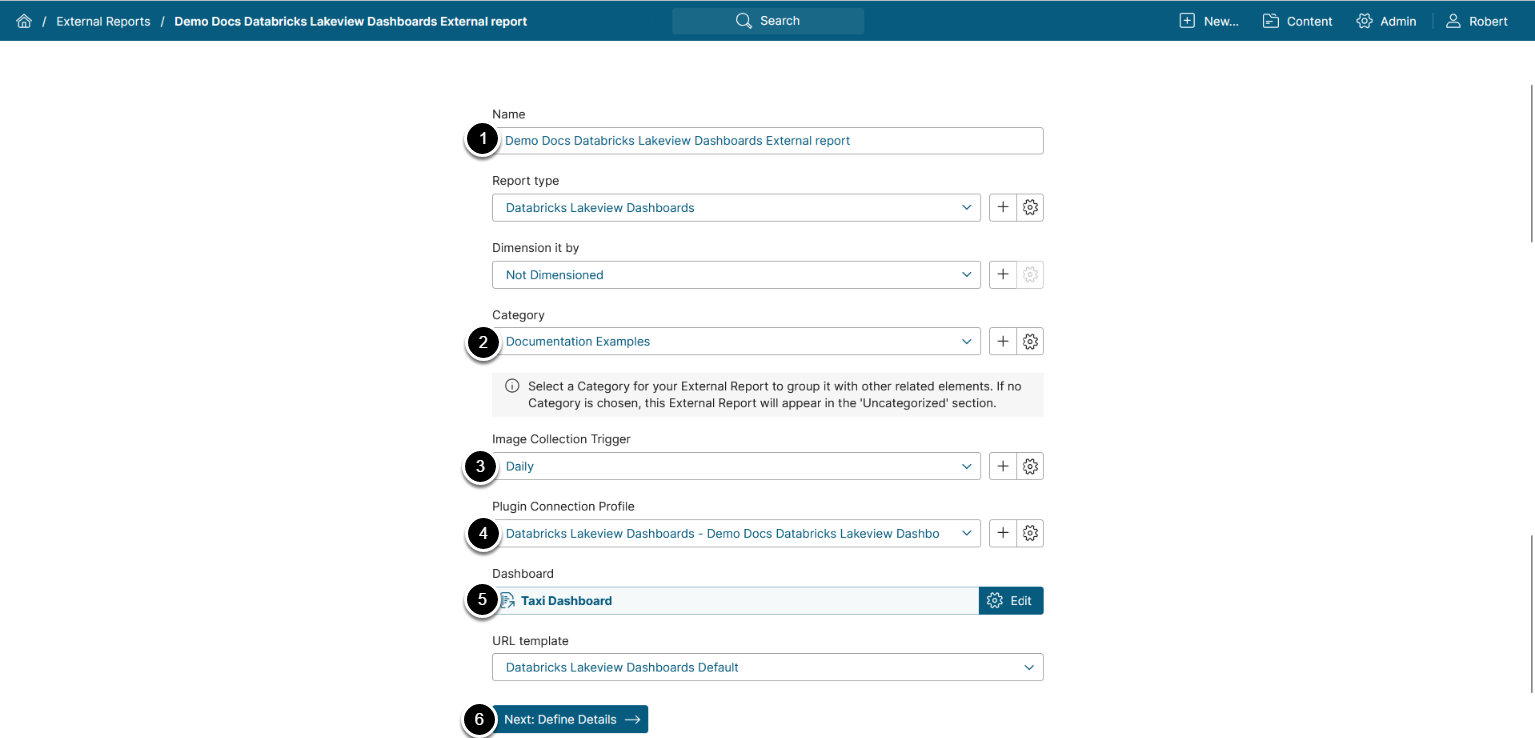
Task: Open the Content menu
Action: pyautogui.click(x=1297, y=21)
